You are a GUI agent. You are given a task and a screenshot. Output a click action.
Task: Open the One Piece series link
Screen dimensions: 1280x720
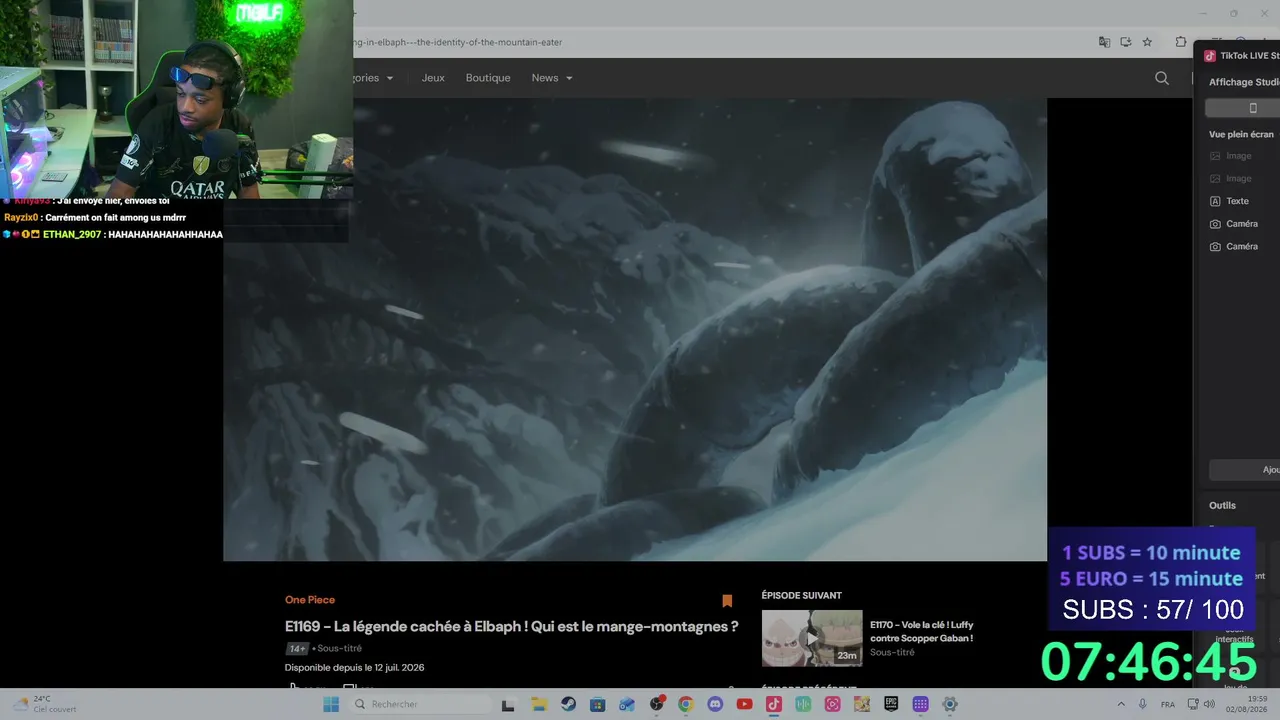[310, 600]
